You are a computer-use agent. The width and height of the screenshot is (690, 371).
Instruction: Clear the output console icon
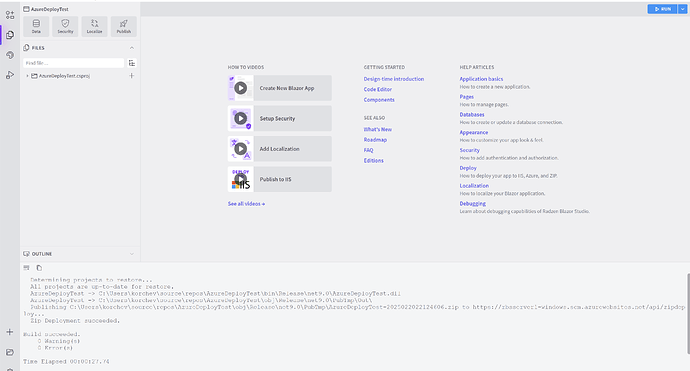coord(26,268)
